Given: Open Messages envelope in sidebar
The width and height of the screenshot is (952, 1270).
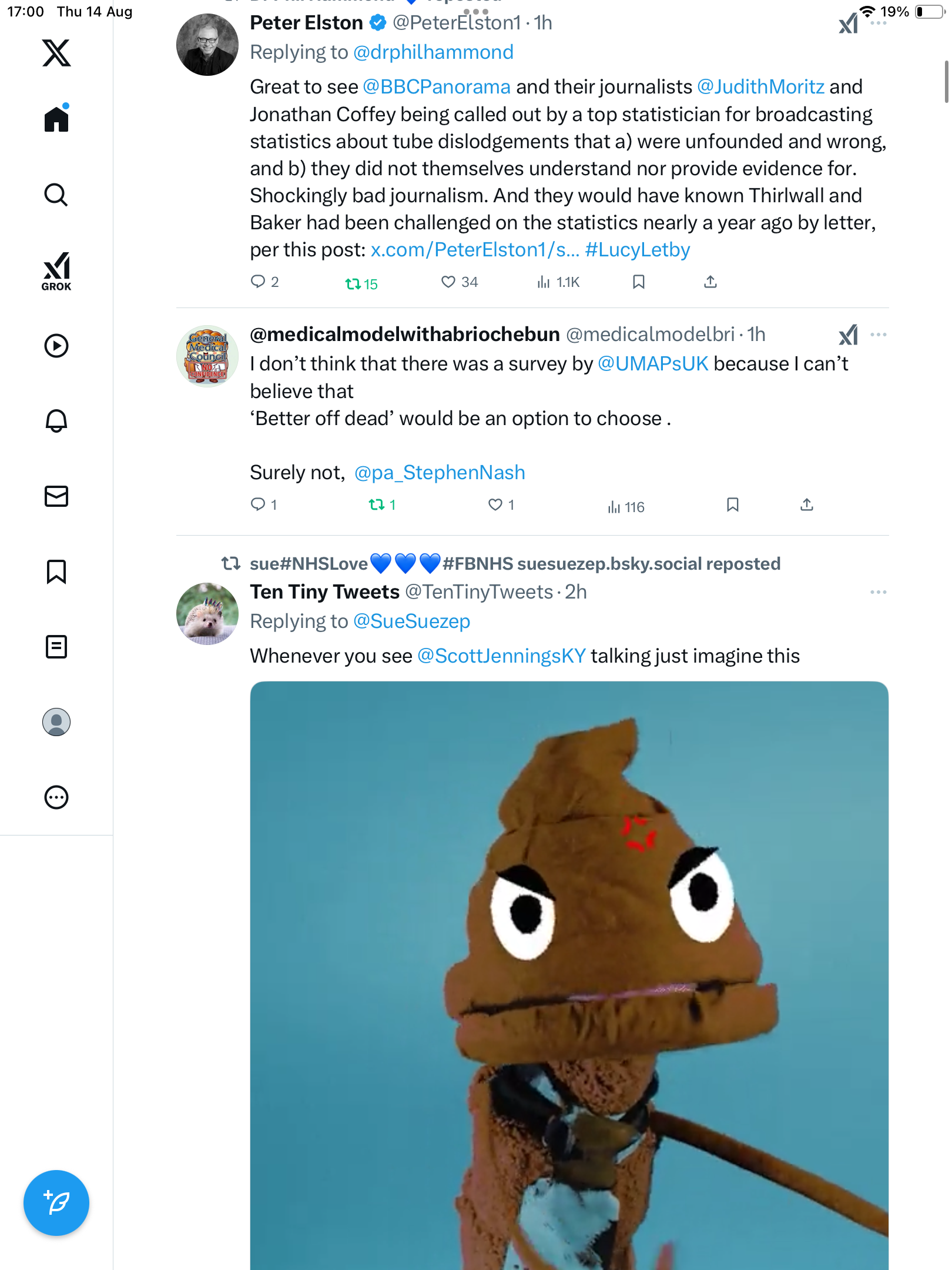Looking at the screenshot, I should [x=56, y=496].
